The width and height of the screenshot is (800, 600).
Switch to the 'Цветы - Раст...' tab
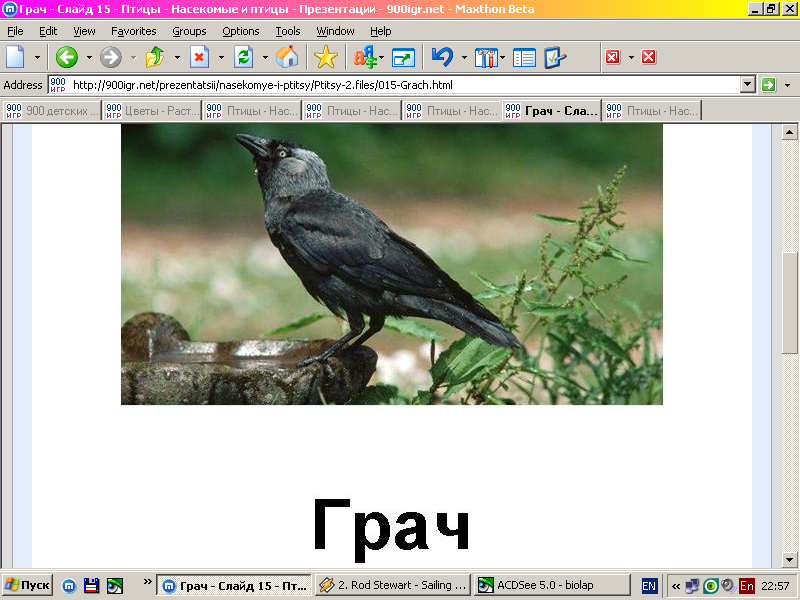coord(152,111)
